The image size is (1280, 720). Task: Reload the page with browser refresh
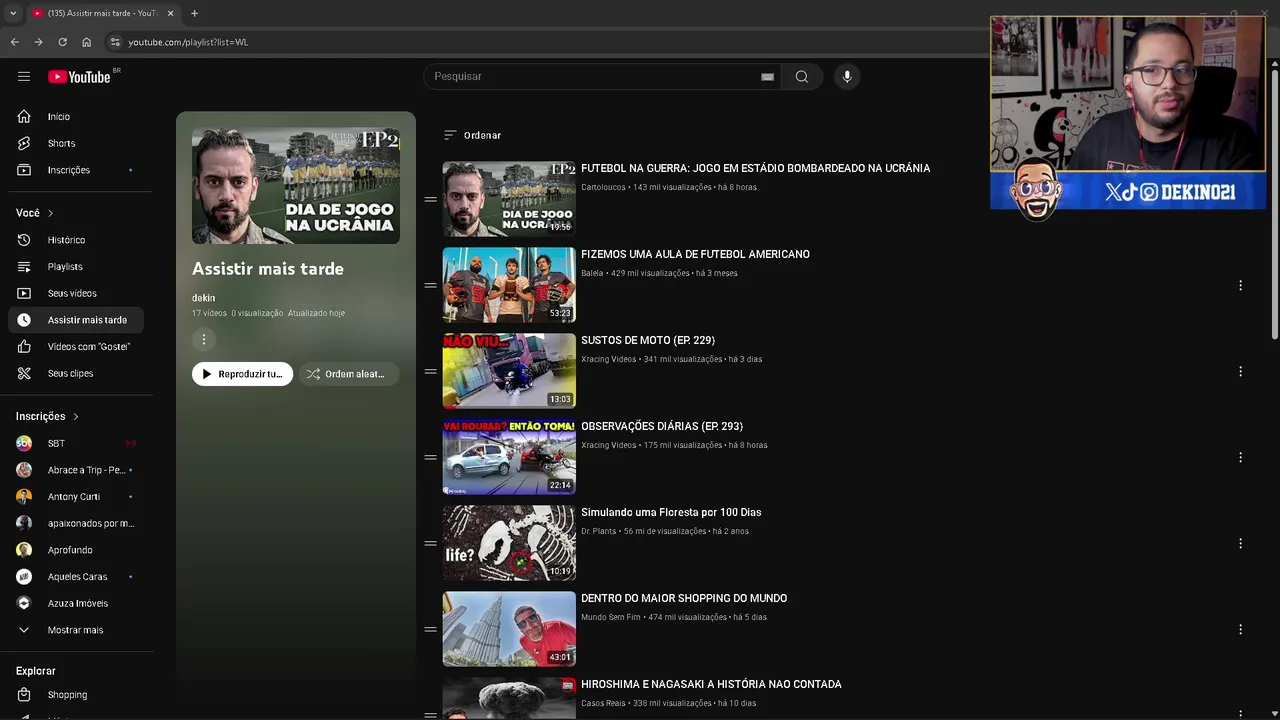62,42
